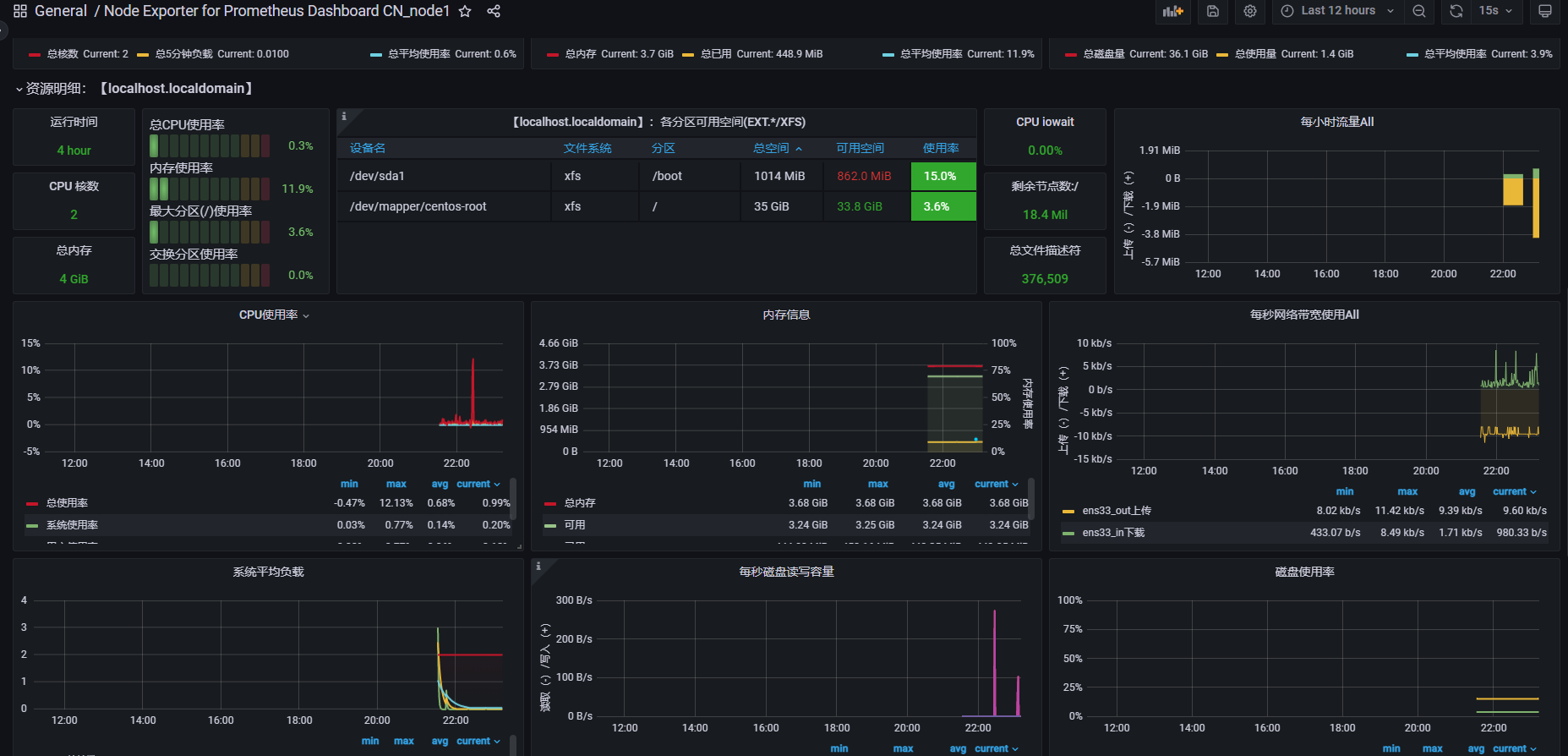Viewport: 1568px width, 756px height.
Task: Share the dashboard via share icon
Action: tap(494, 11)
